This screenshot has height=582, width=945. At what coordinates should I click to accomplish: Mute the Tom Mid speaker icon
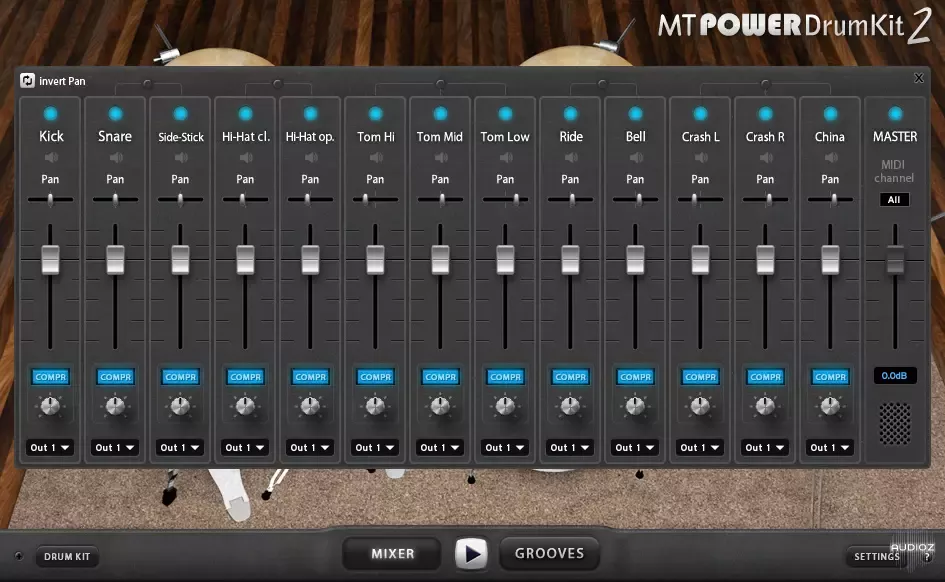pos(441,157)
